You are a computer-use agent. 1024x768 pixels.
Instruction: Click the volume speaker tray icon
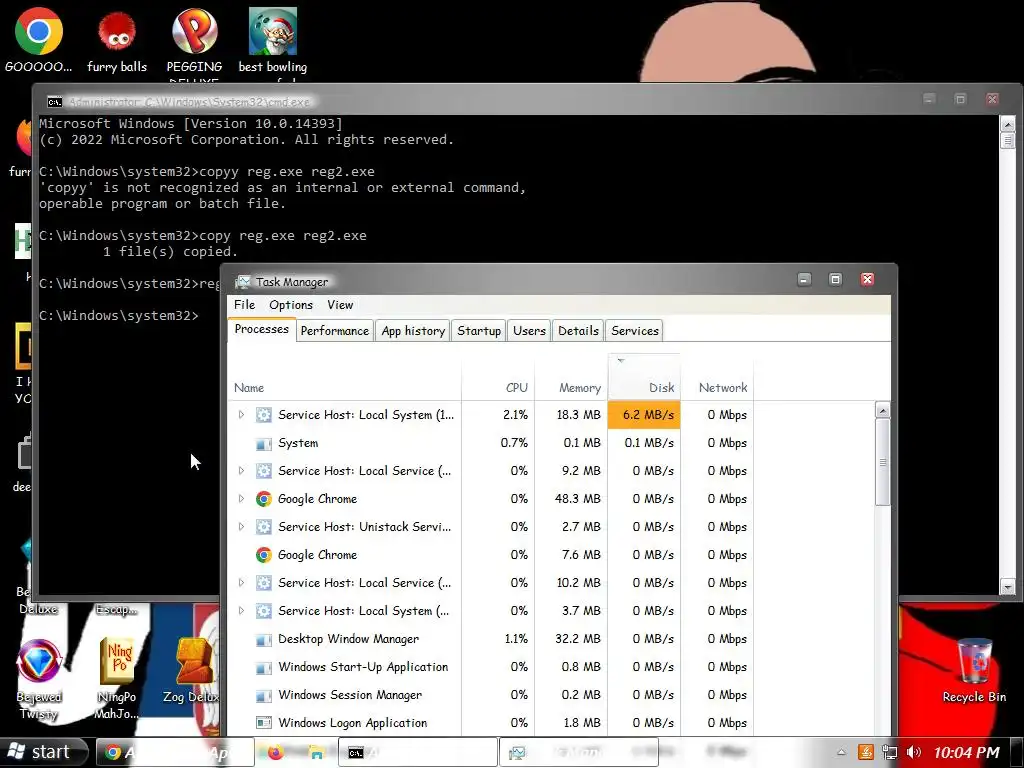(914, 752)
